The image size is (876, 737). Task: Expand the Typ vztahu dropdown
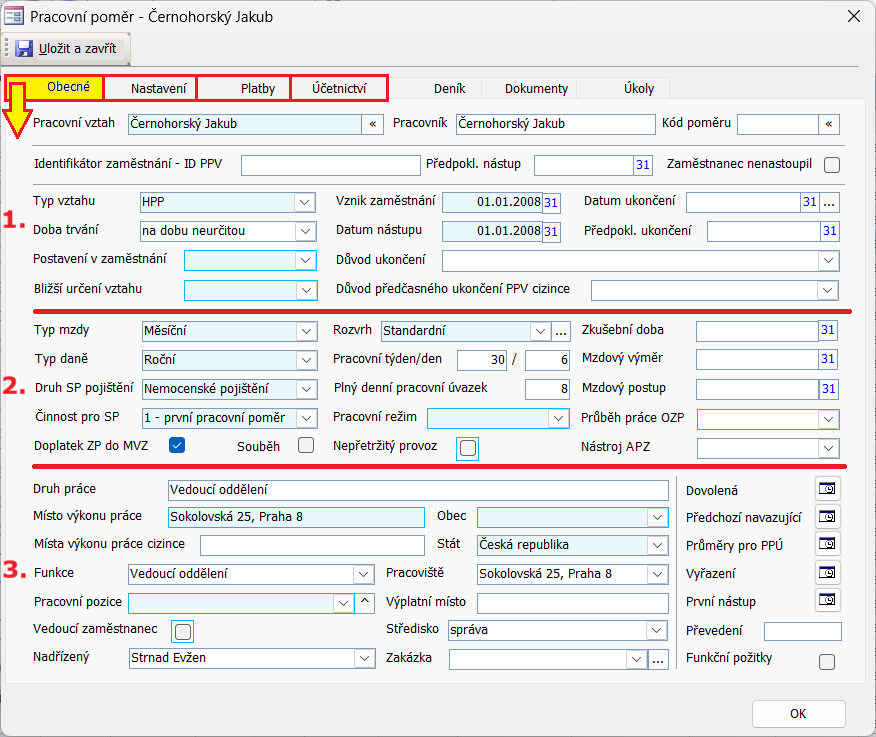[x=305, y=203]
